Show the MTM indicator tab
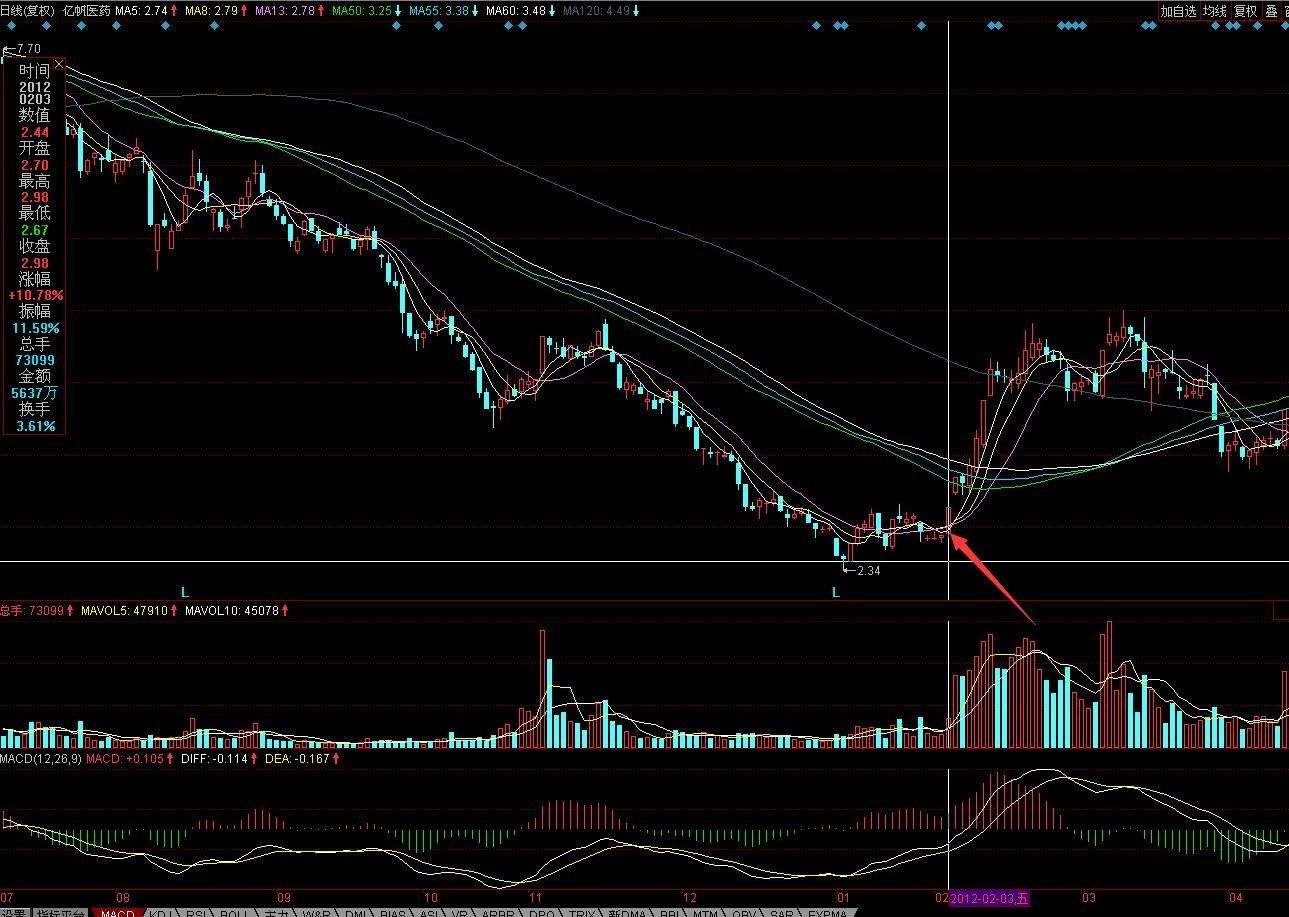 point(706,912)
